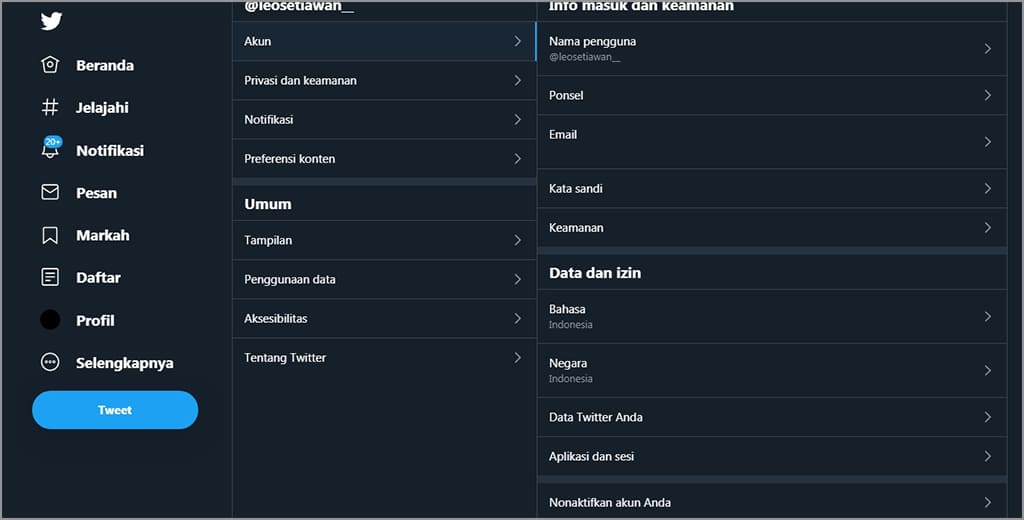Click the Daftar list icon
This screenshot has width=1024, height=520.
click(x=50, y=277)
